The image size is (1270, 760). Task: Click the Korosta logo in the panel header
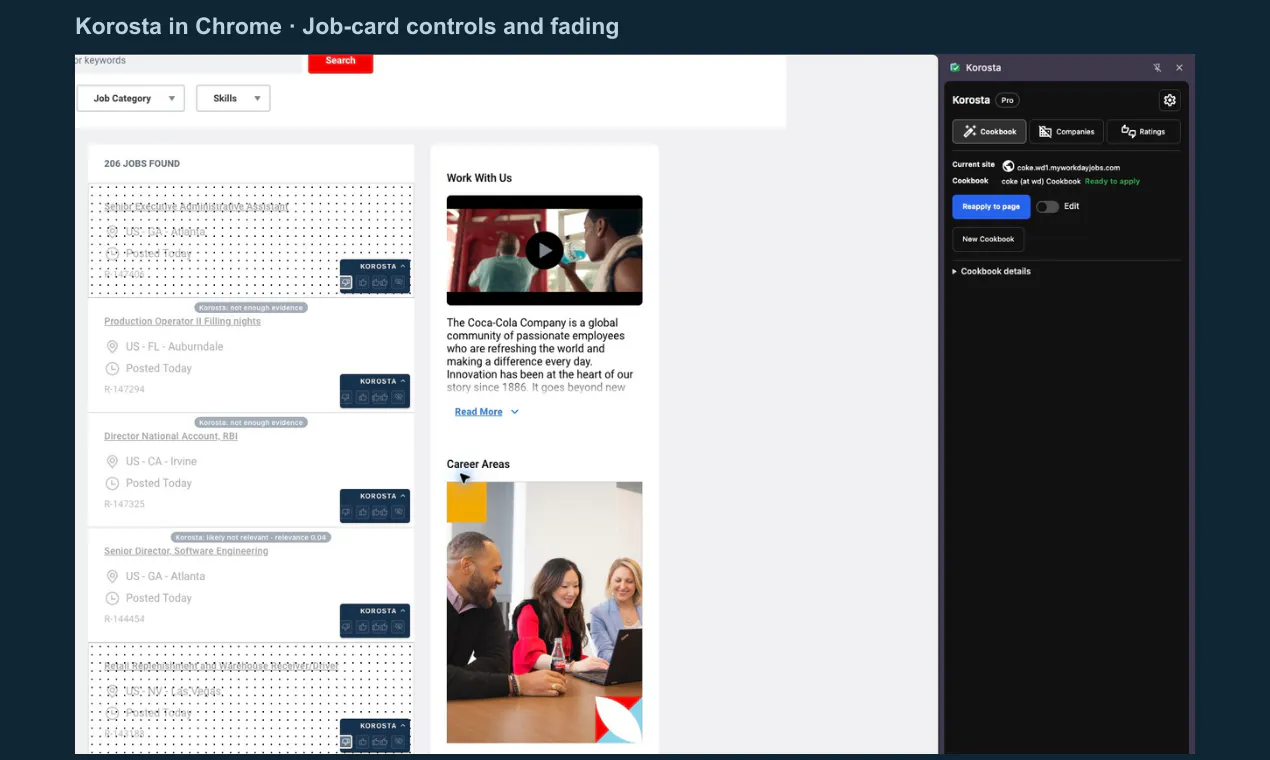(x=955, y=68)
